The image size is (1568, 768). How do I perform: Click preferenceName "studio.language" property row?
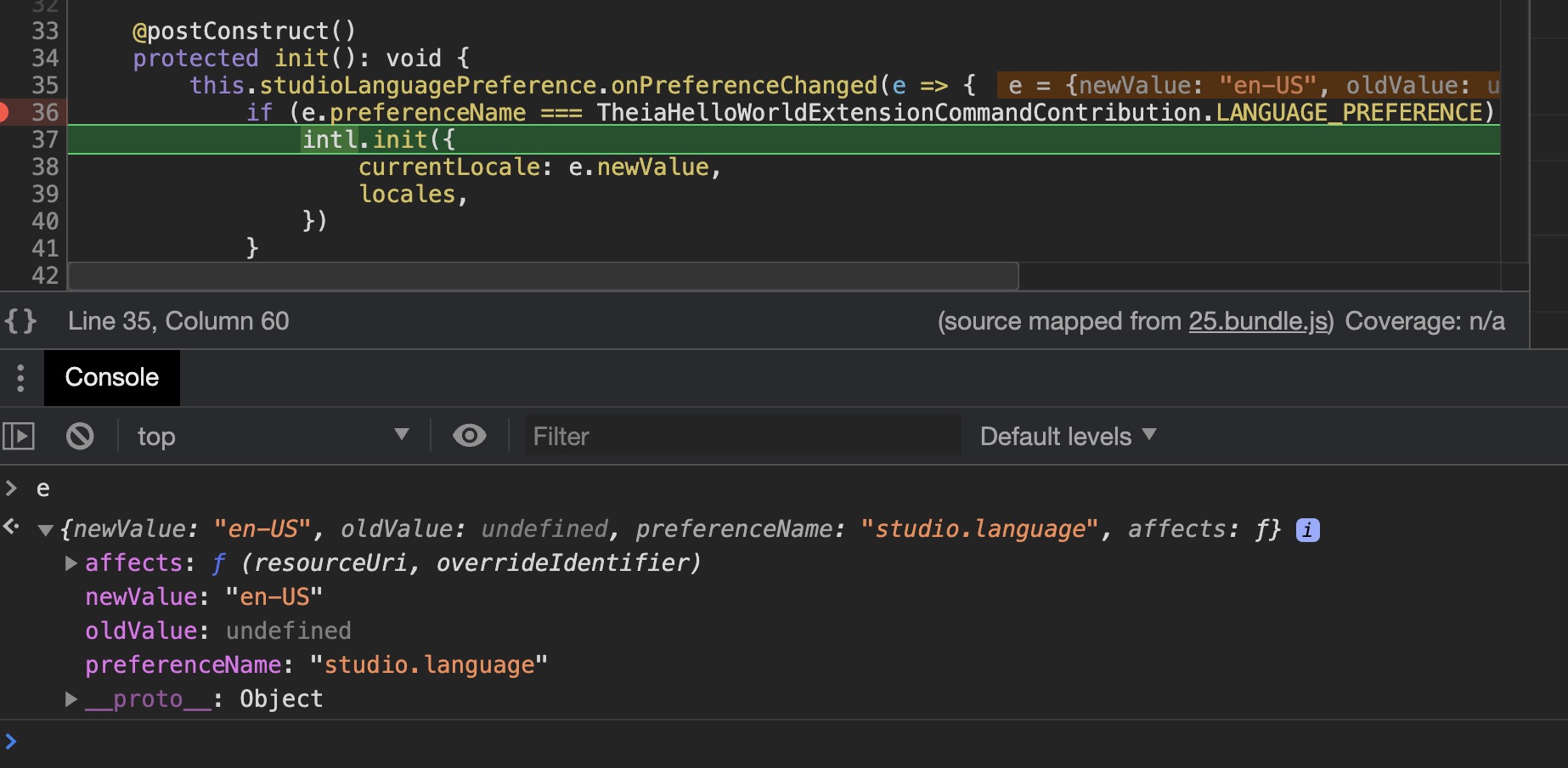click(316, 665)
